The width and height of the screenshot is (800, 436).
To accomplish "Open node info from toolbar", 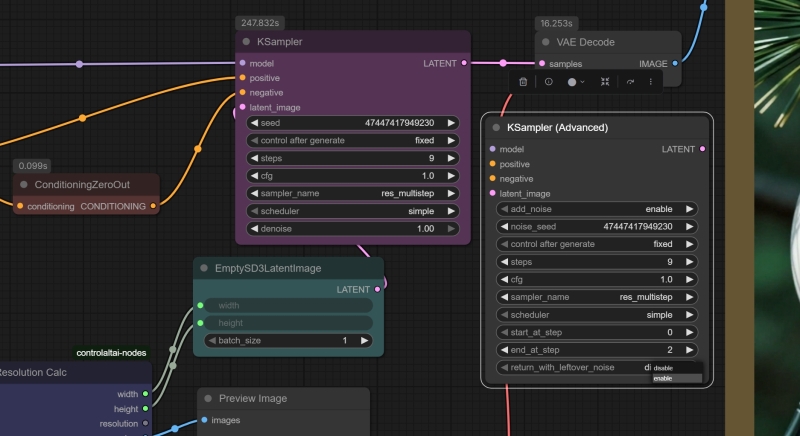I will 549,82.
